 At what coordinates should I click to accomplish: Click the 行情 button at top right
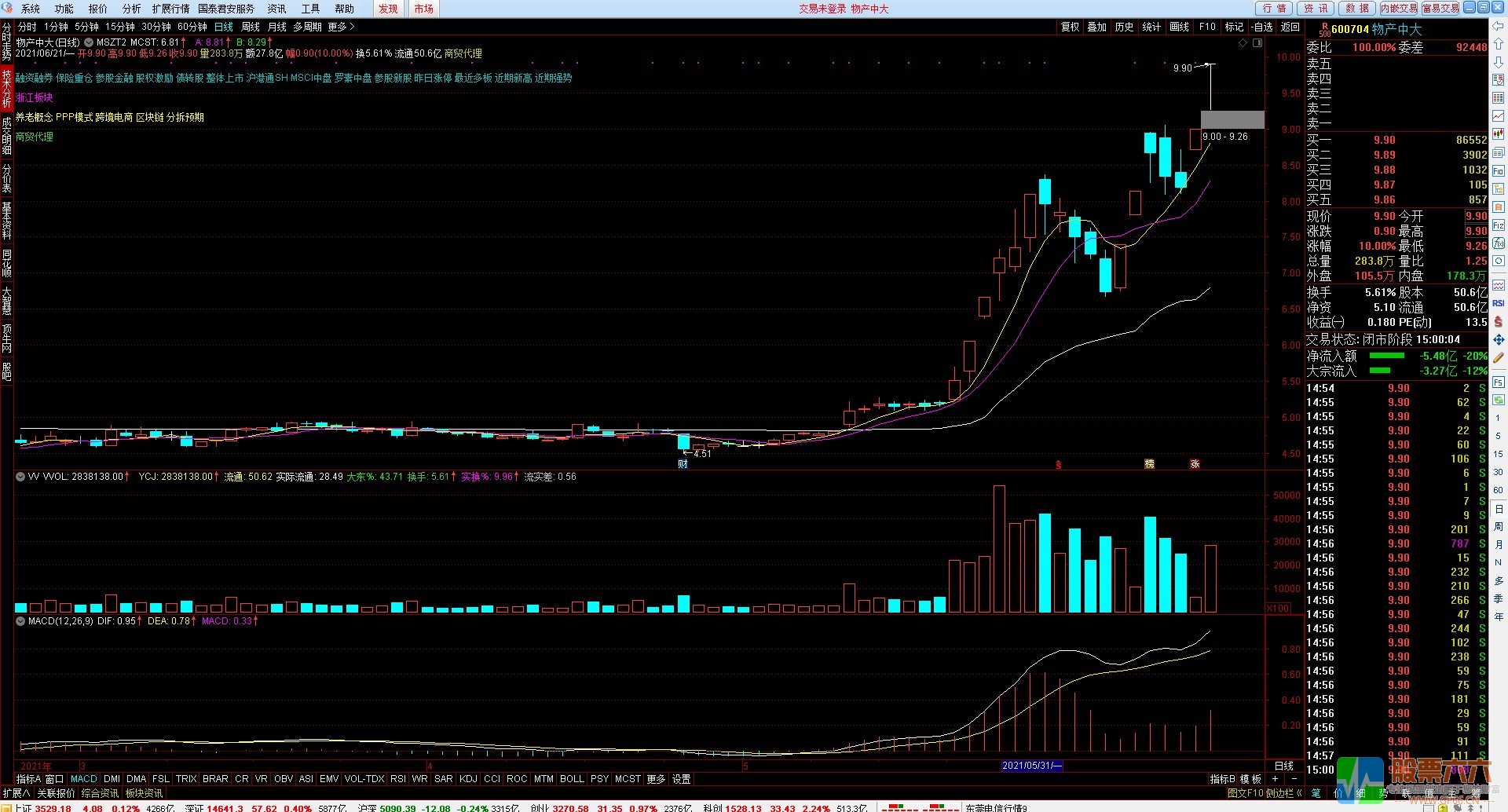(x=1274, y=8)
